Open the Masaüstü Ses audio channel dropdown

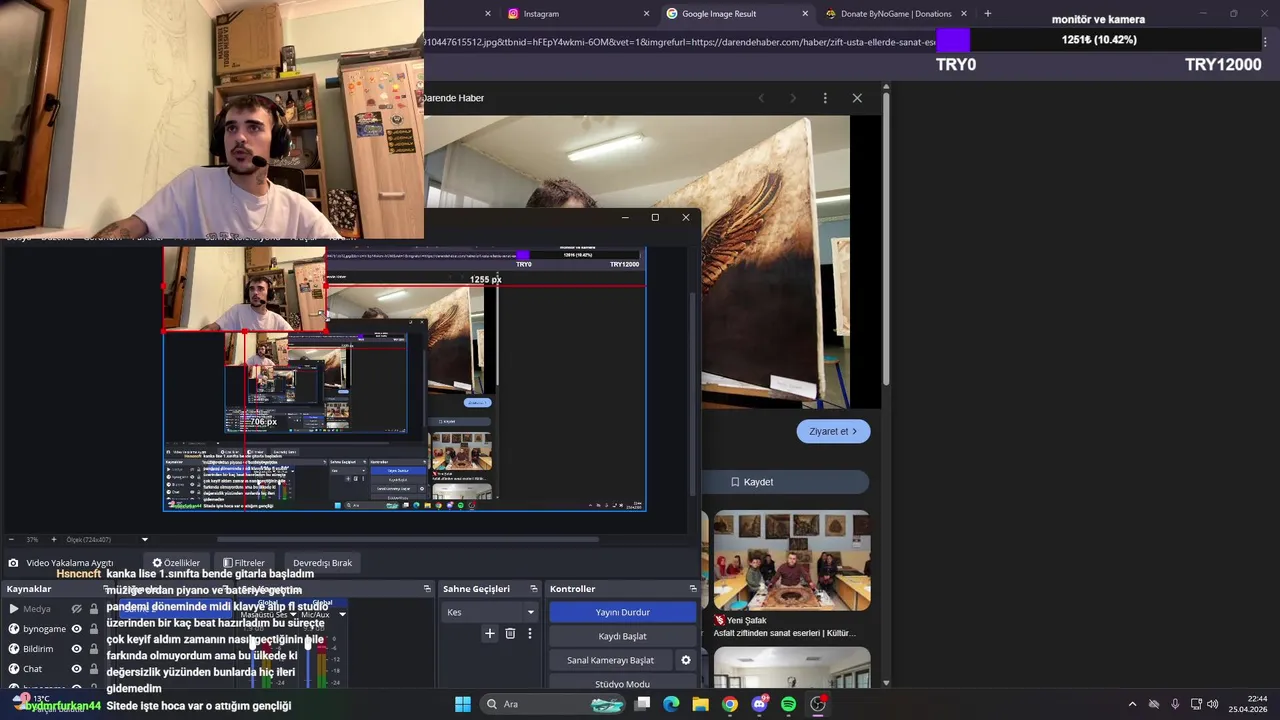(x=293, y=614)
